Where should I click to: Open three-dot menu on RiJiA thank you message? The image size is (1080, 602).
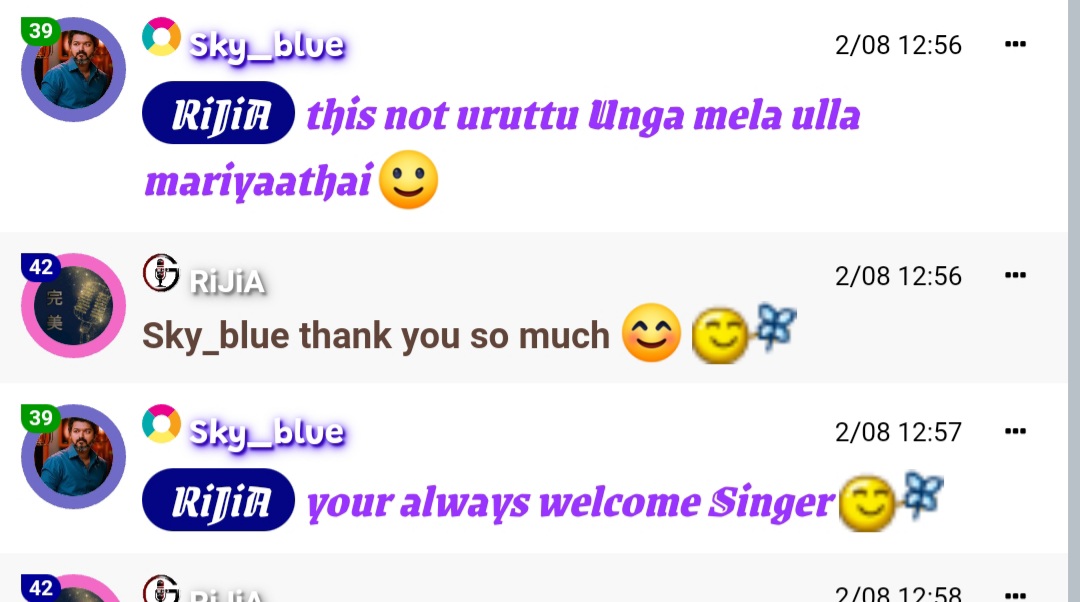pos(1015,276)
